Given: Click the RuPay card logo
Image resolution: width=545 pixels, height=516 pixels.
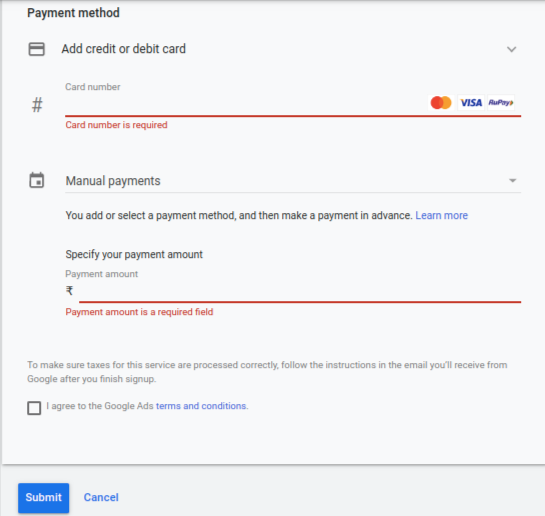Looking at the screenshot, I should (x=501, y=103).
